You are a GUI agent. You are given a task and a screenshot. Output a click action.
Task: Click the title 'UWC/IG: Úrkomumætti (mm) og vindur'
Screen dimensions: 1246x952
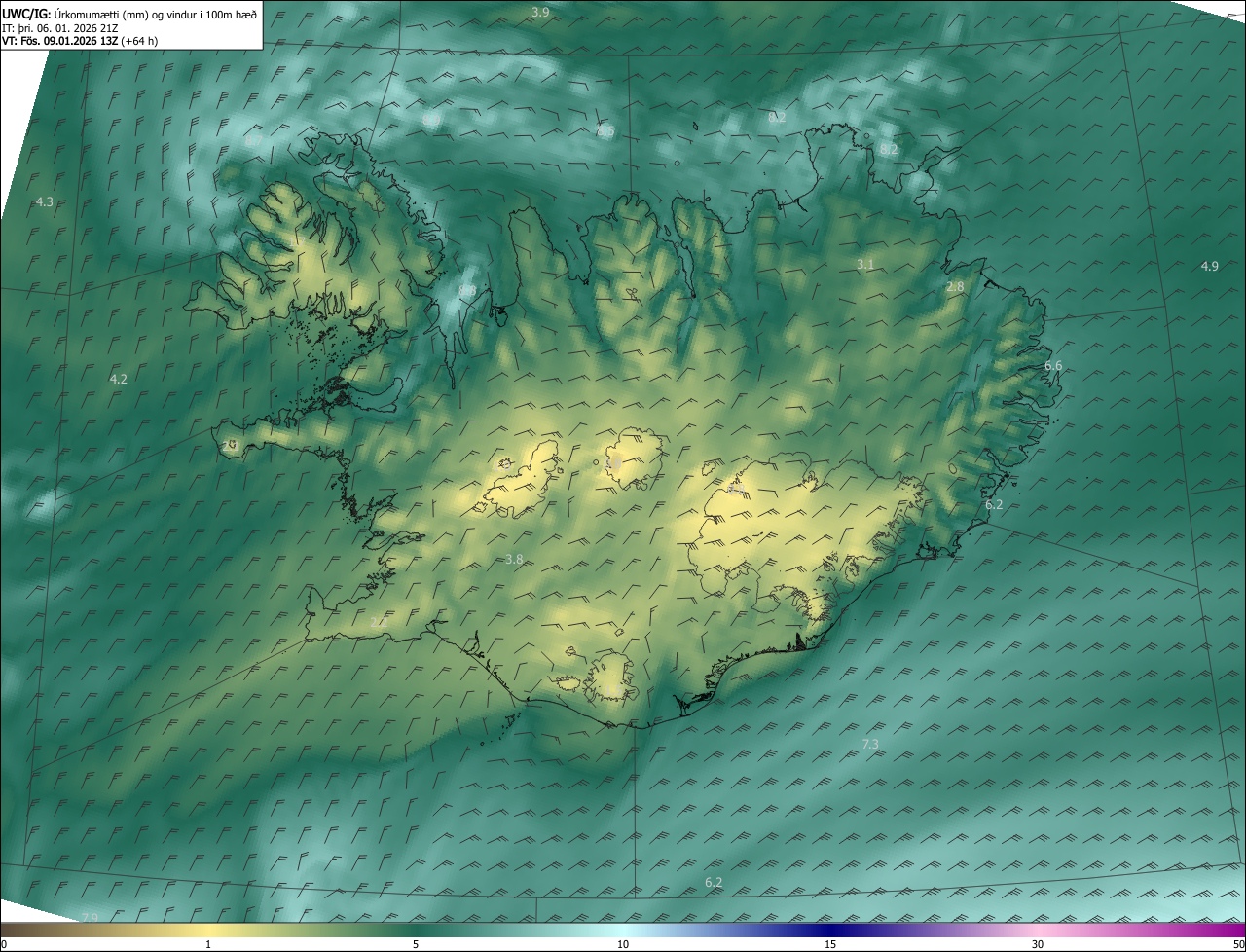129,13
